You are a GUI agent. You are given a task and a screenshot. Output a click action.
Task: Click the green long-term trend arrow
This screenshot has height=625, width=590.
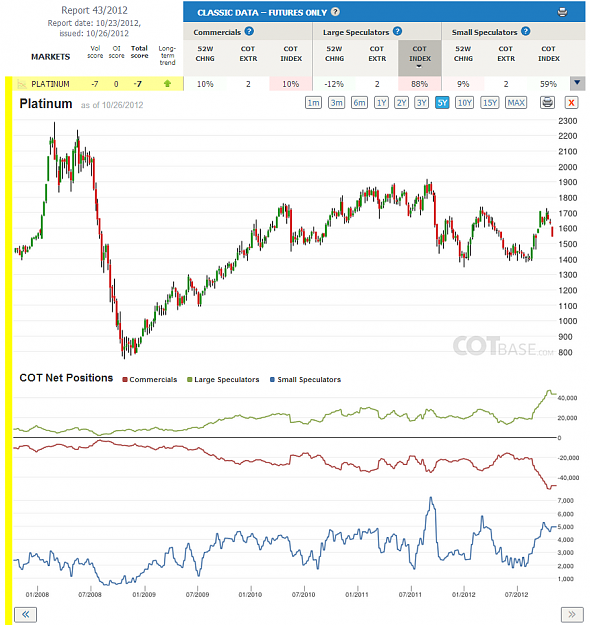(x=167, y=84)
